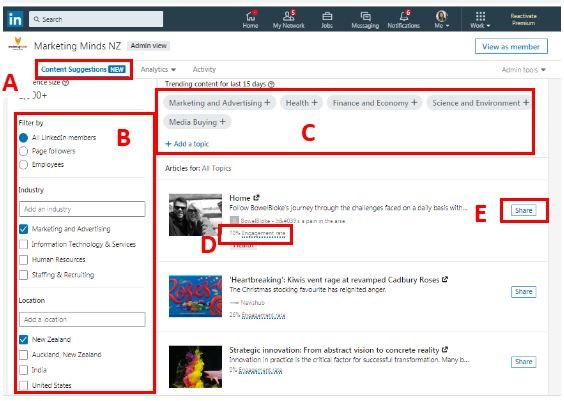Image resolution: width=564 pixels, height=401 pixels.
Task: Check the India location checkbox
Action: point(23,370)
